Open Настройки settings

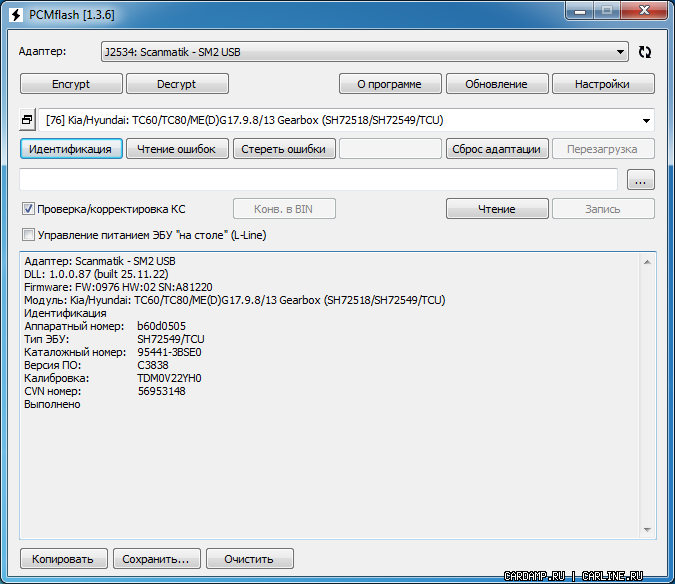[603, 84]
